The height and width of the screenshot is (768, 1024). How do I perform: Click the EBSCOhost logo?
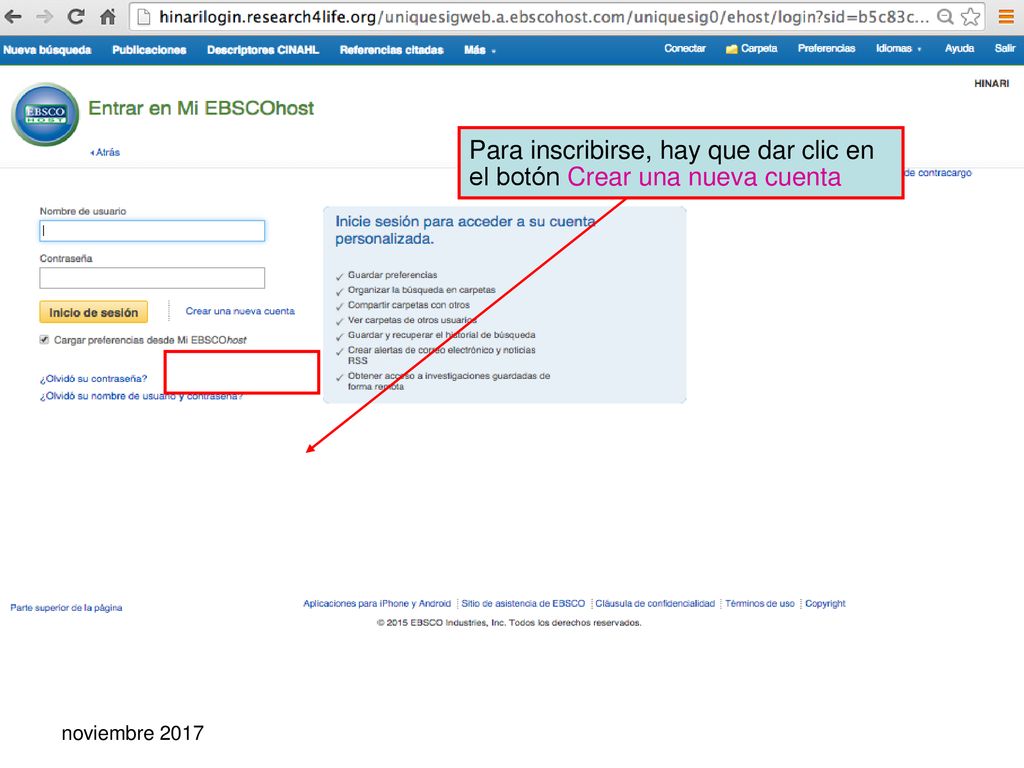coord(45,114)
